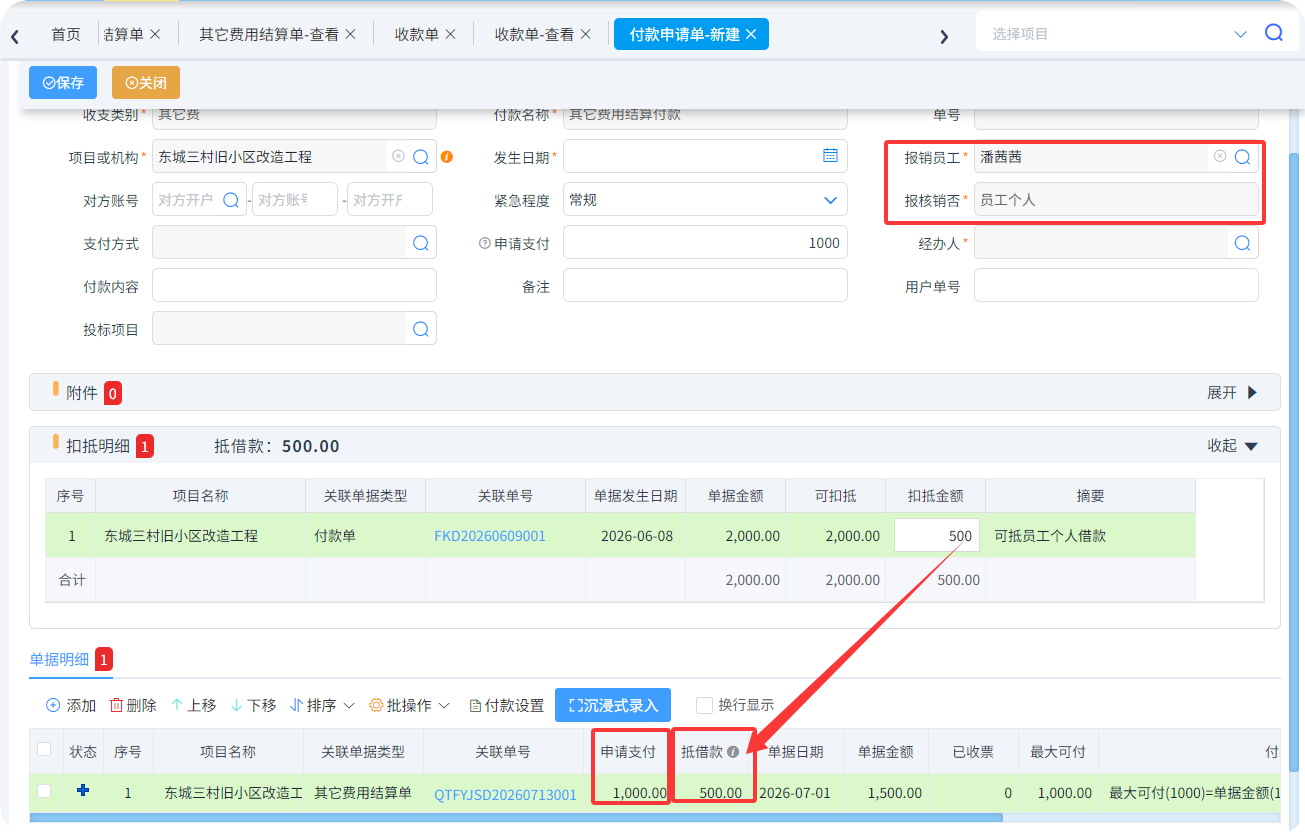Open the 投标项目 search lookup
Viewport: 1305px width, 833px height.
421,329
